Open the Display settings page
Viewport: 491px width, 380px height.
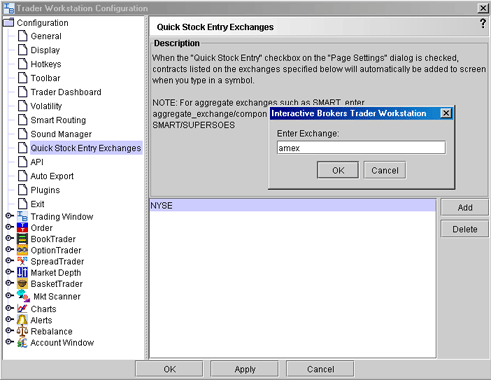tap(45, 50)
